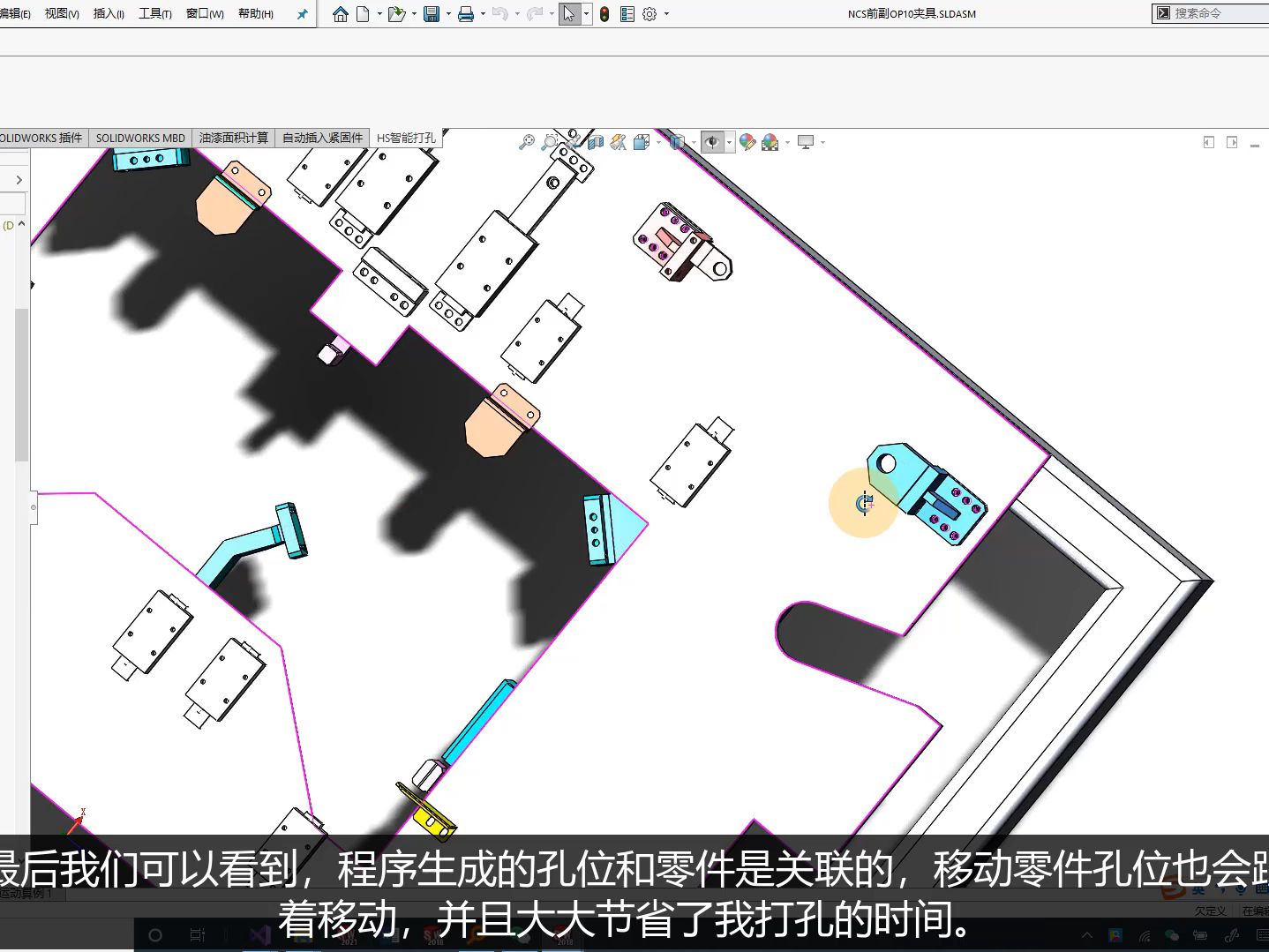
Task: Select the Zoom to Fit tool
Action: [x=528, y=141]
